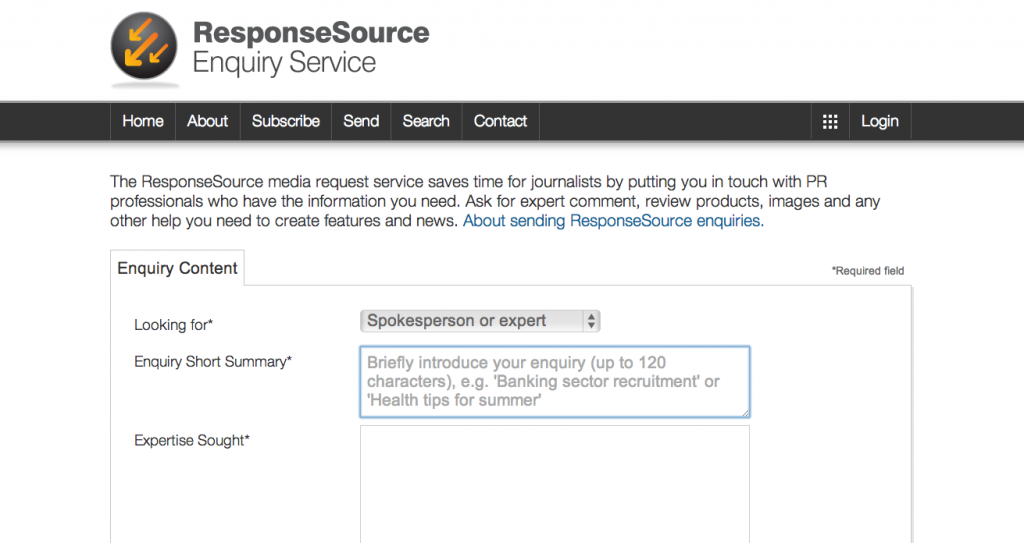Go to the Home menu item
Image resolution: width=1024 pixels, height=543 pixels.
[x=143, y=122]
